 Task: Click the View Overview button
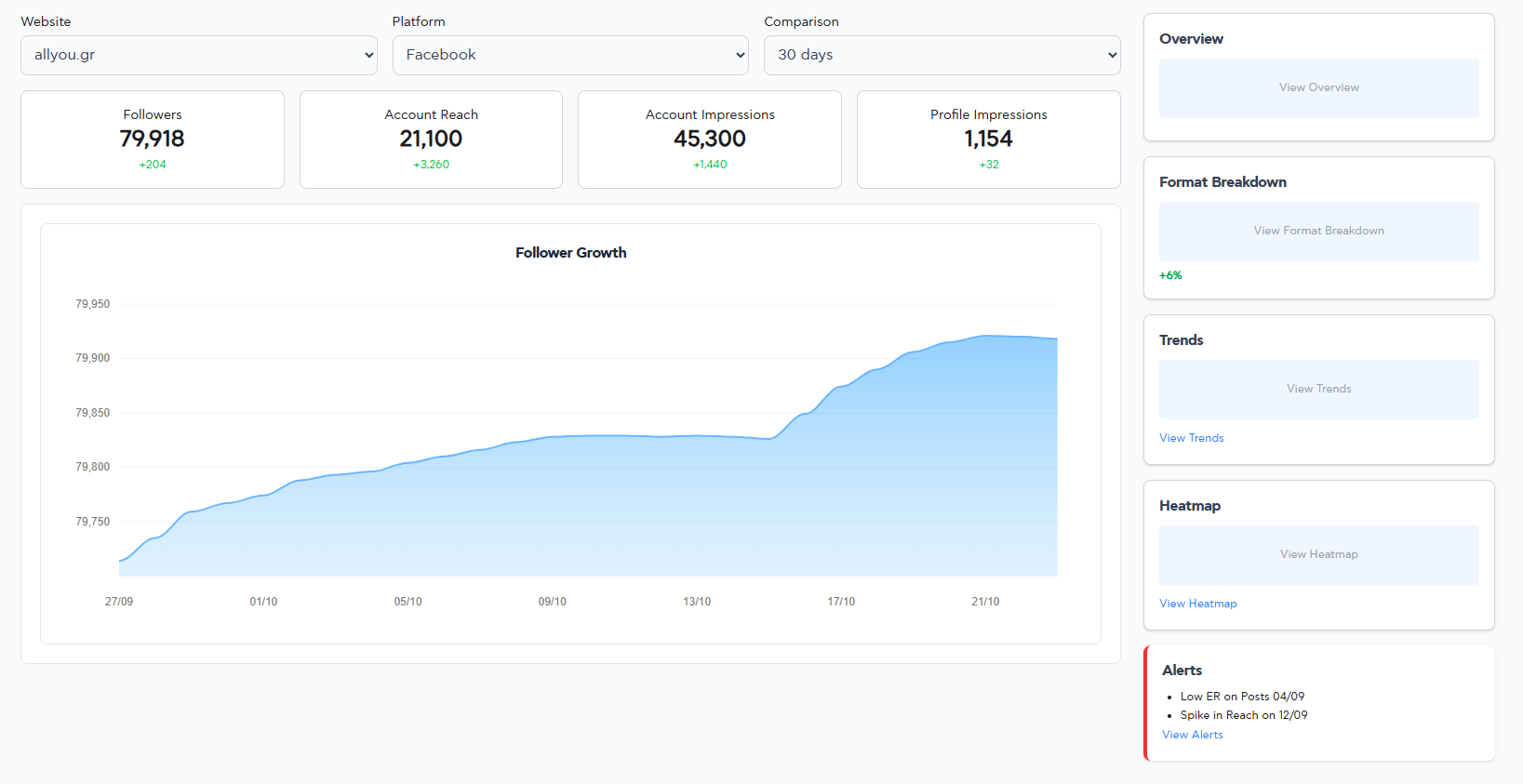click(x=1318, y=87)
